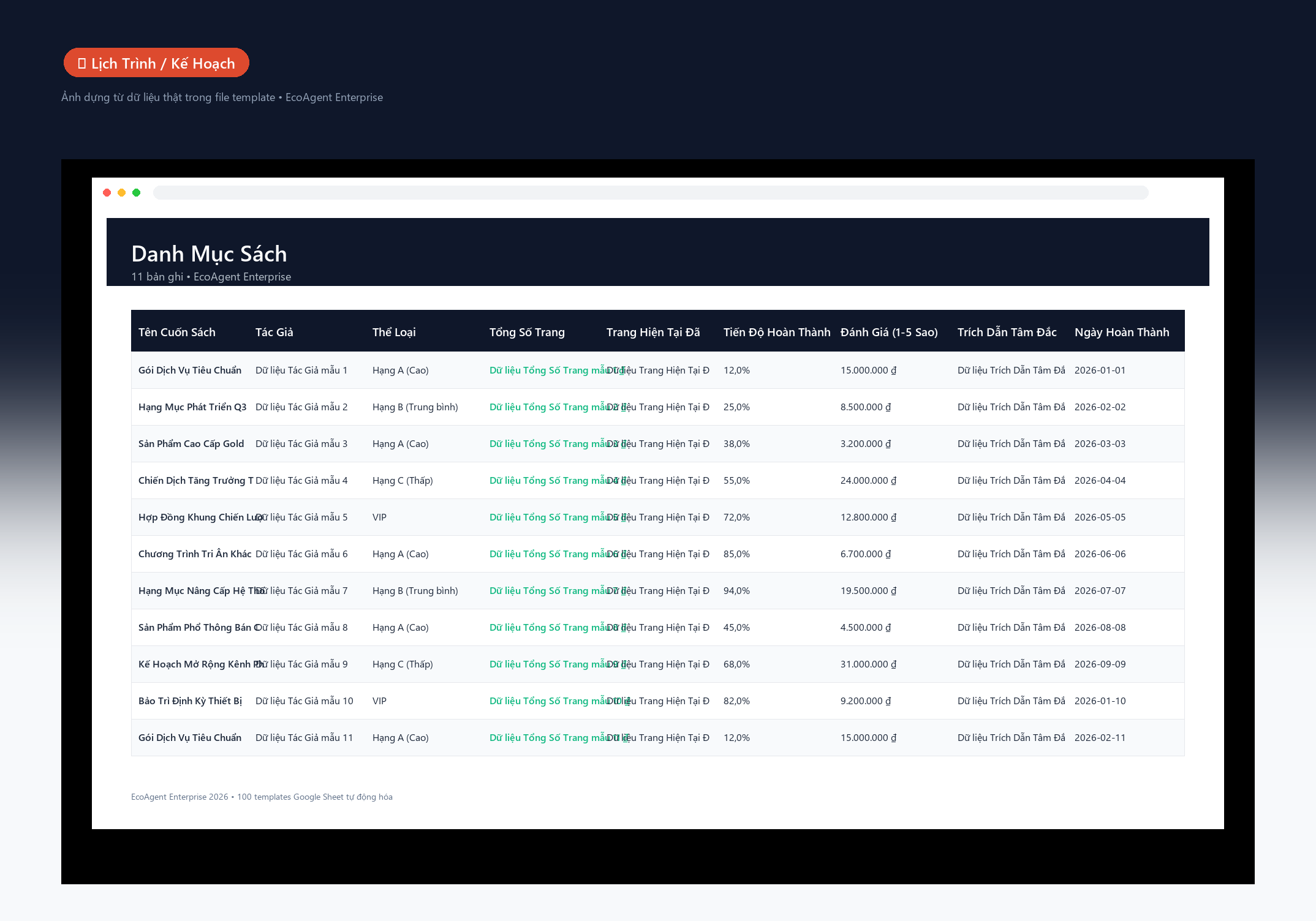Click Dữ liệu Tác Giả mẫu 1 cell

point(301,370)
